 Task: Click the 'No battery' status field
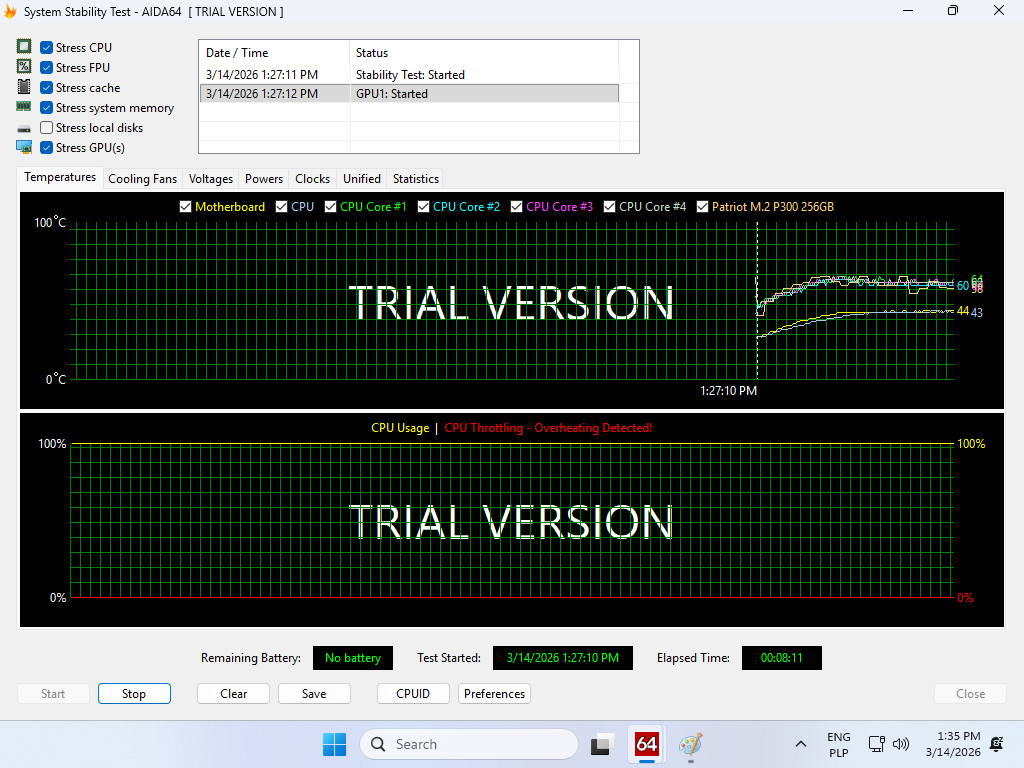pos(353,658)
